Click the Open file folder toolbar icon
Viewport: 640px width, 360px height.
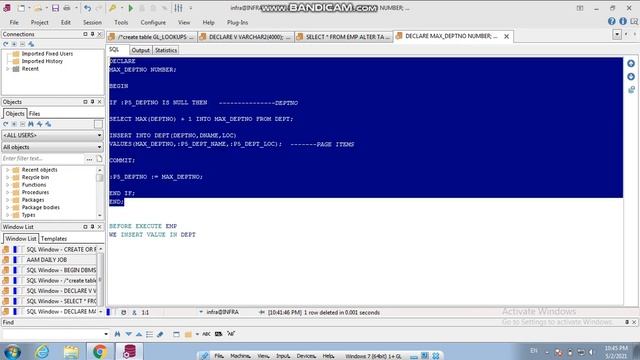[38, 8]
